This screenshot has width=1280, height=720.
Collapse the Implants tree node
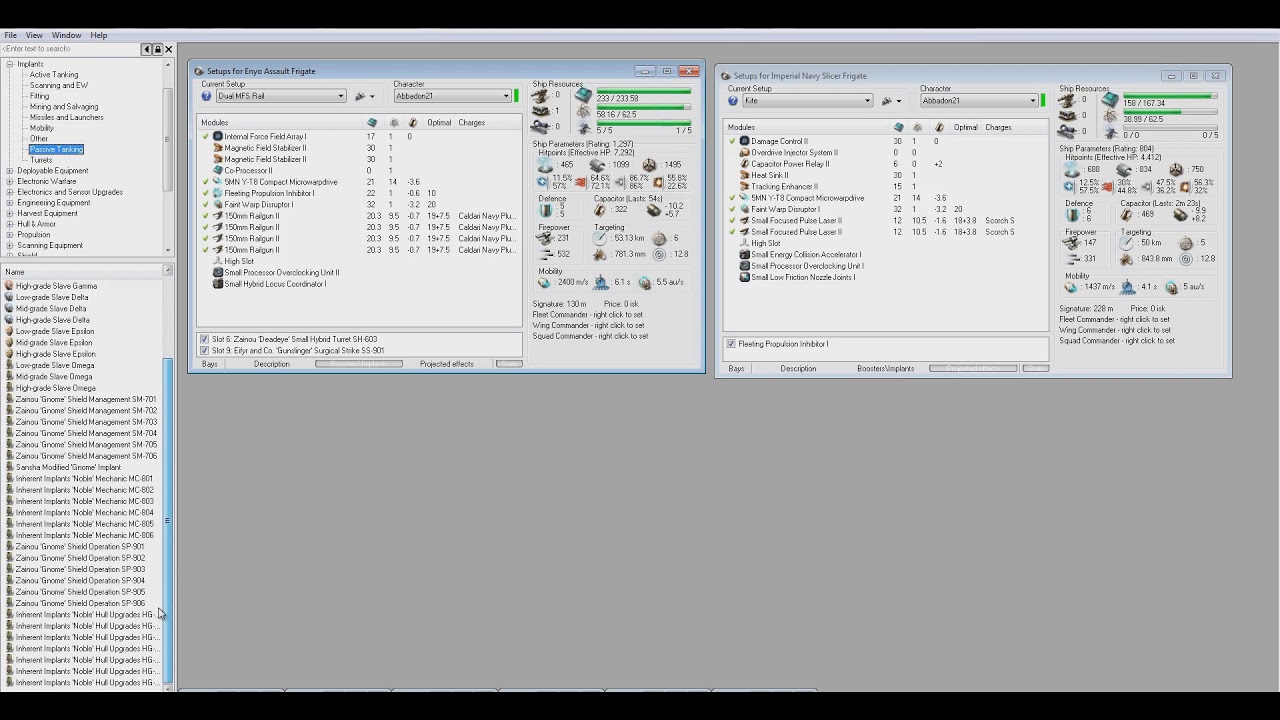coord(10,64)
